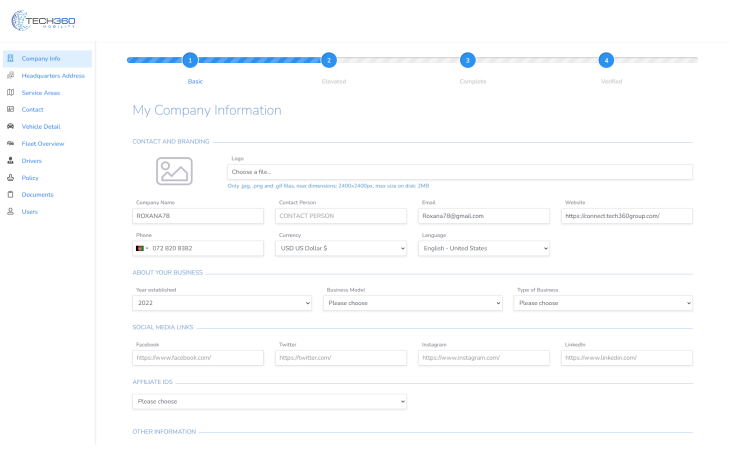Click the LinkedIn link input field

click(x=627, y=358)
